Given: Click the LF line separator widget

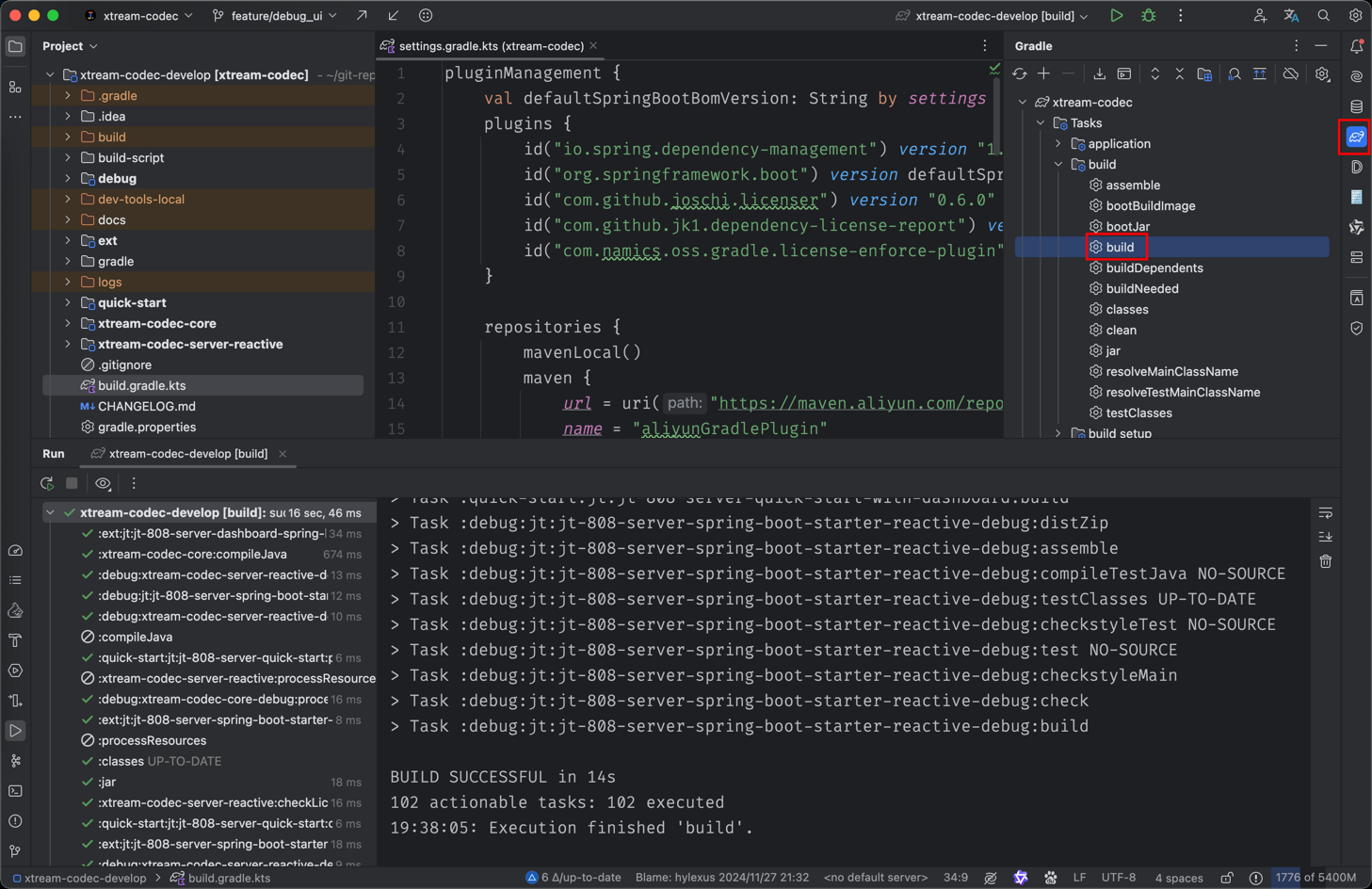Looking at the screenshot, I should coord(1079,878).
